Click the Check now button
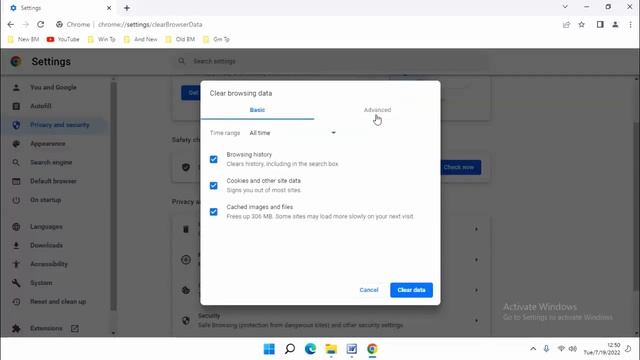Image resolution: width=640 pixels, height=360 pixels. 459,167
